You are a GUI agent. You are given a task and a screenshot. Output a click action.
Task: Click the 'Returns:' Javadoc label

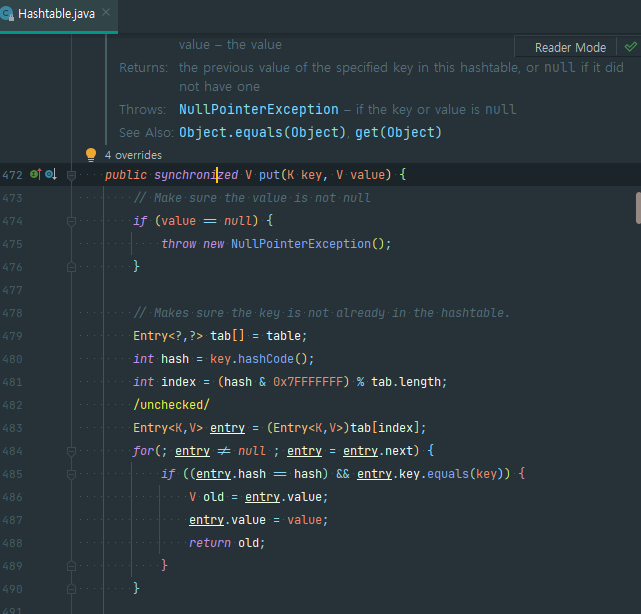click(143, 67)
